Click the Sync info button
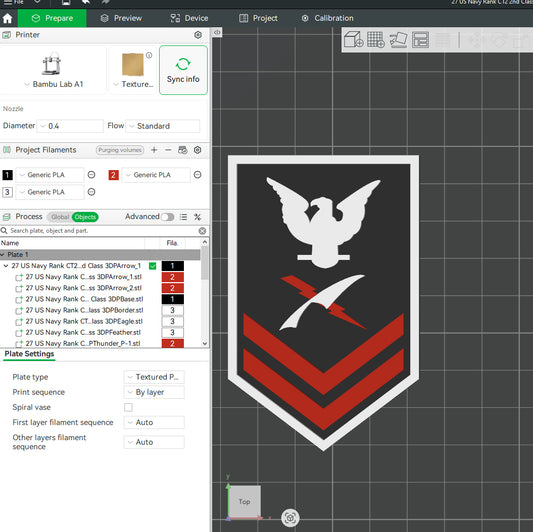 [x=183, y=70]
